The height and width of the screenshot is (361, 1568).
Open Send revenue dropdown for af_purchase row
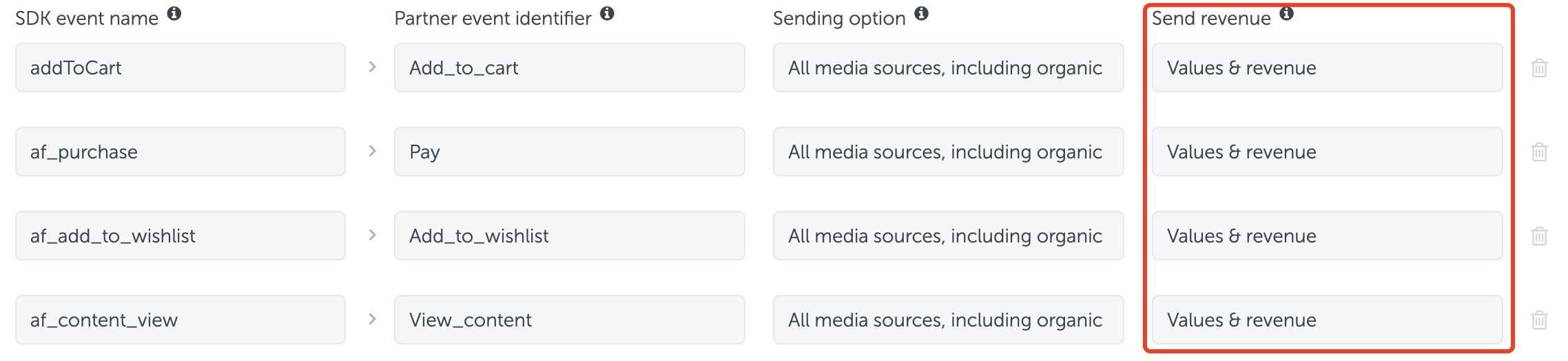(x=1327, y=152)
